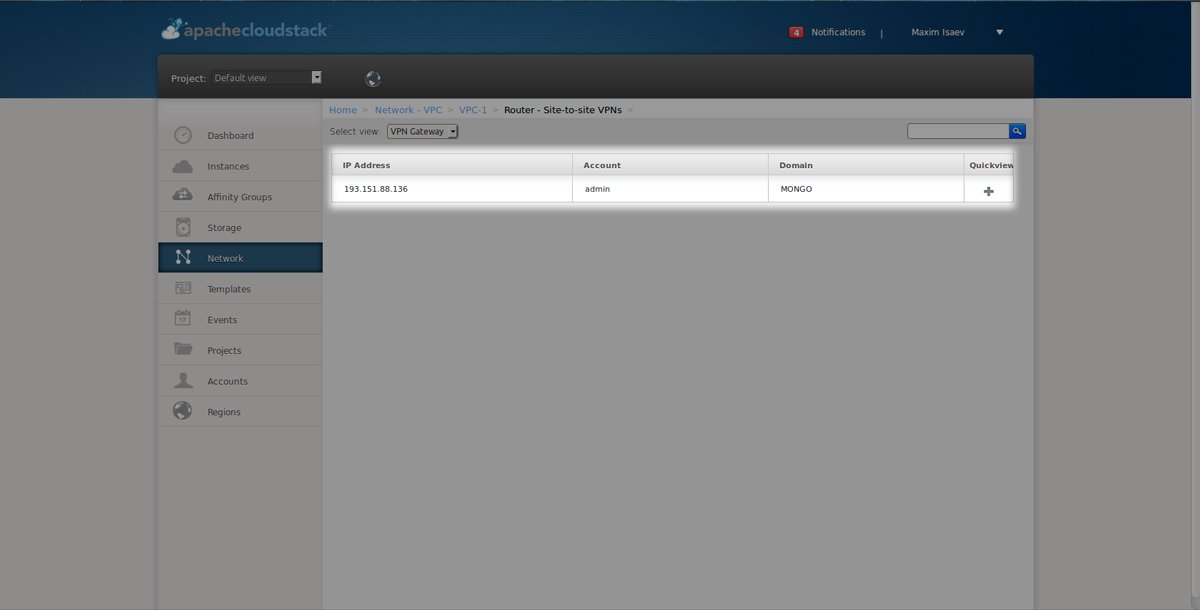This screenshot has width=1200, height=610.
Task: Select the 193.151.88.136 IP address cell
Action: tap(452, 189)
